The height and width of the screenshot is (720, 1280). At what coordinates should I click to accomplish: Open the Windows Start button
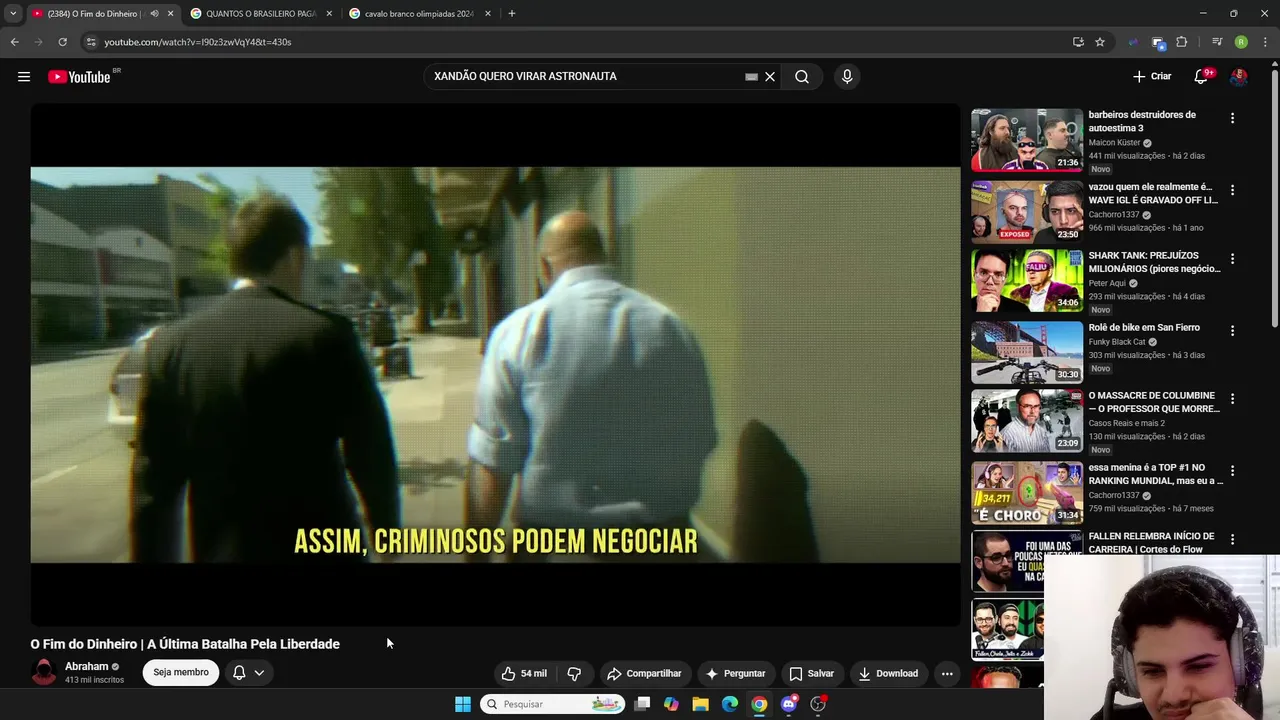click(x=463, y=704)
